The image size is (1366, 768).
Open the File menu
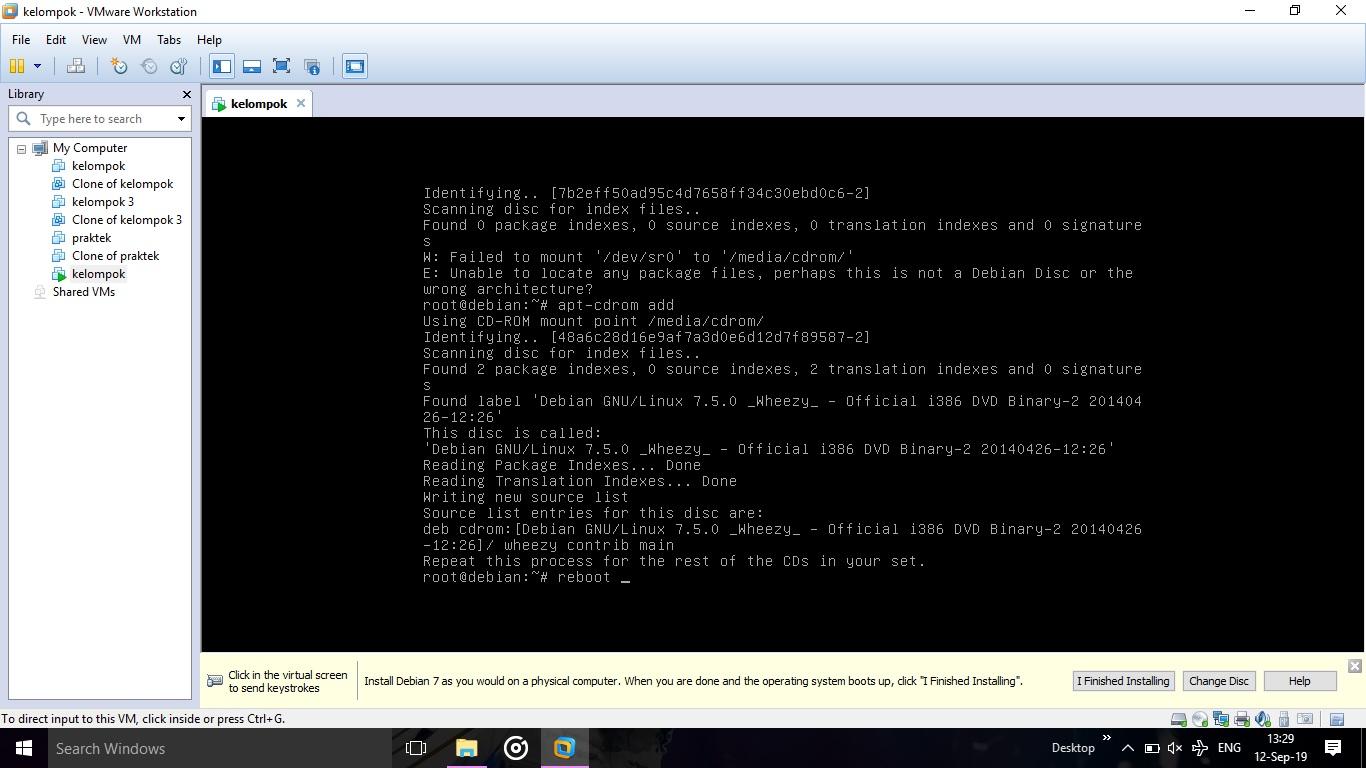[20, 40]
